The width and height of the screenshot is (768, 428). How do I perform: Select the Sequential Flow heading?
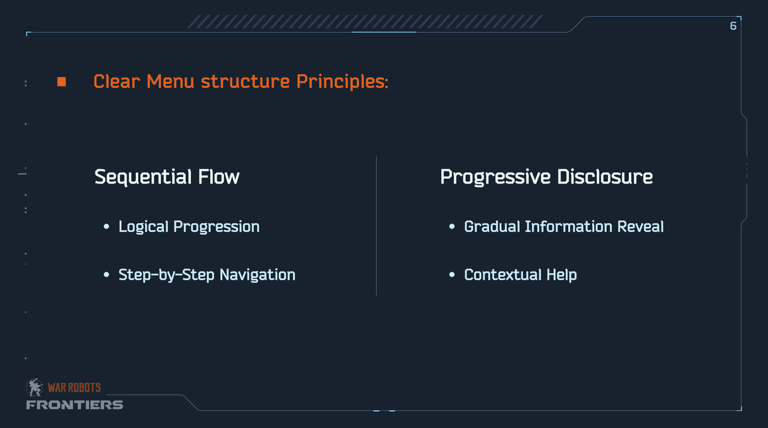pyautogui.click(x=167, y=177)
